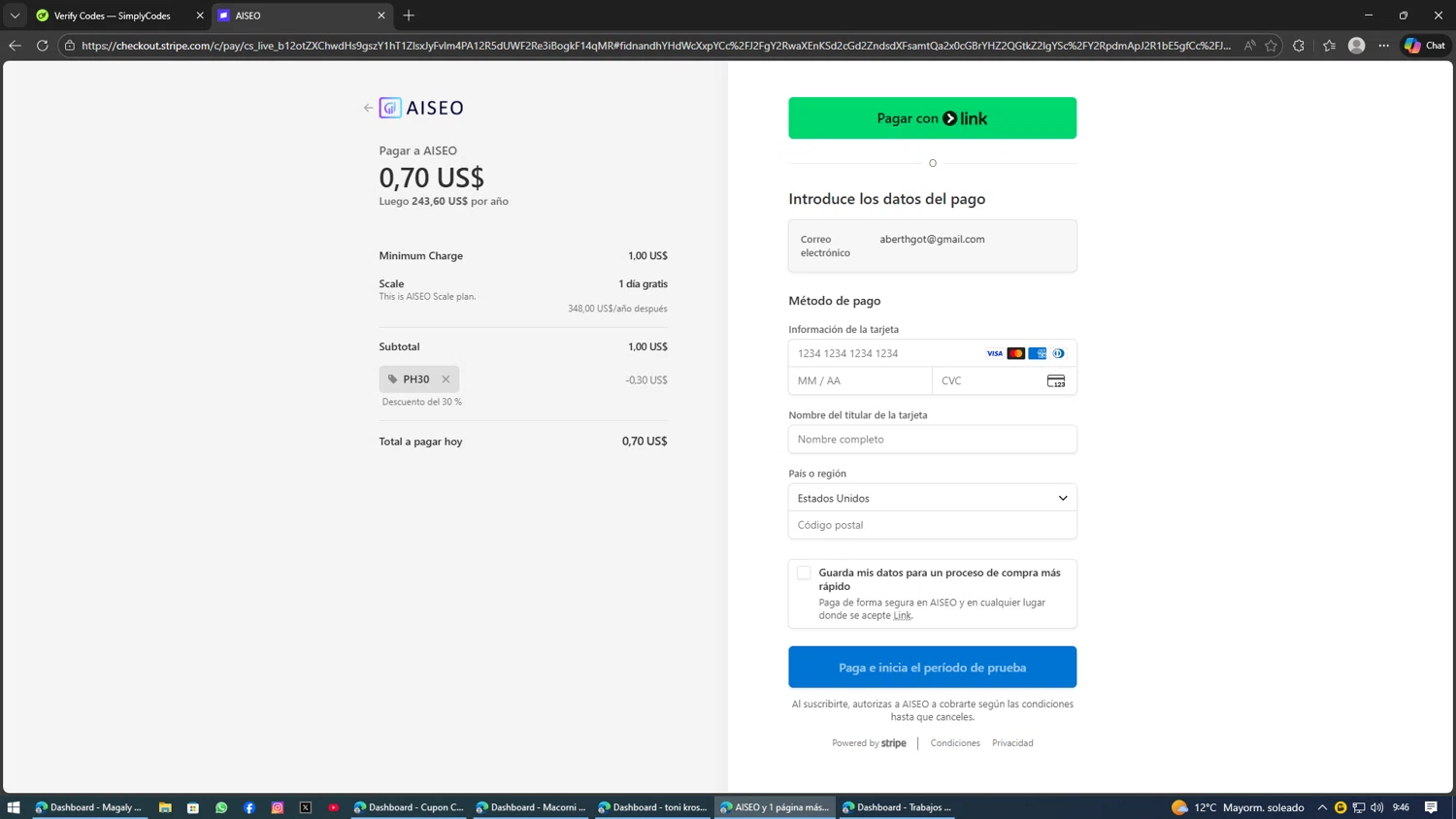Screen dimensions: 1456x819
Task: Switch to Dashboard - toni kros taskbar window
Action: [x=653, y=807]
